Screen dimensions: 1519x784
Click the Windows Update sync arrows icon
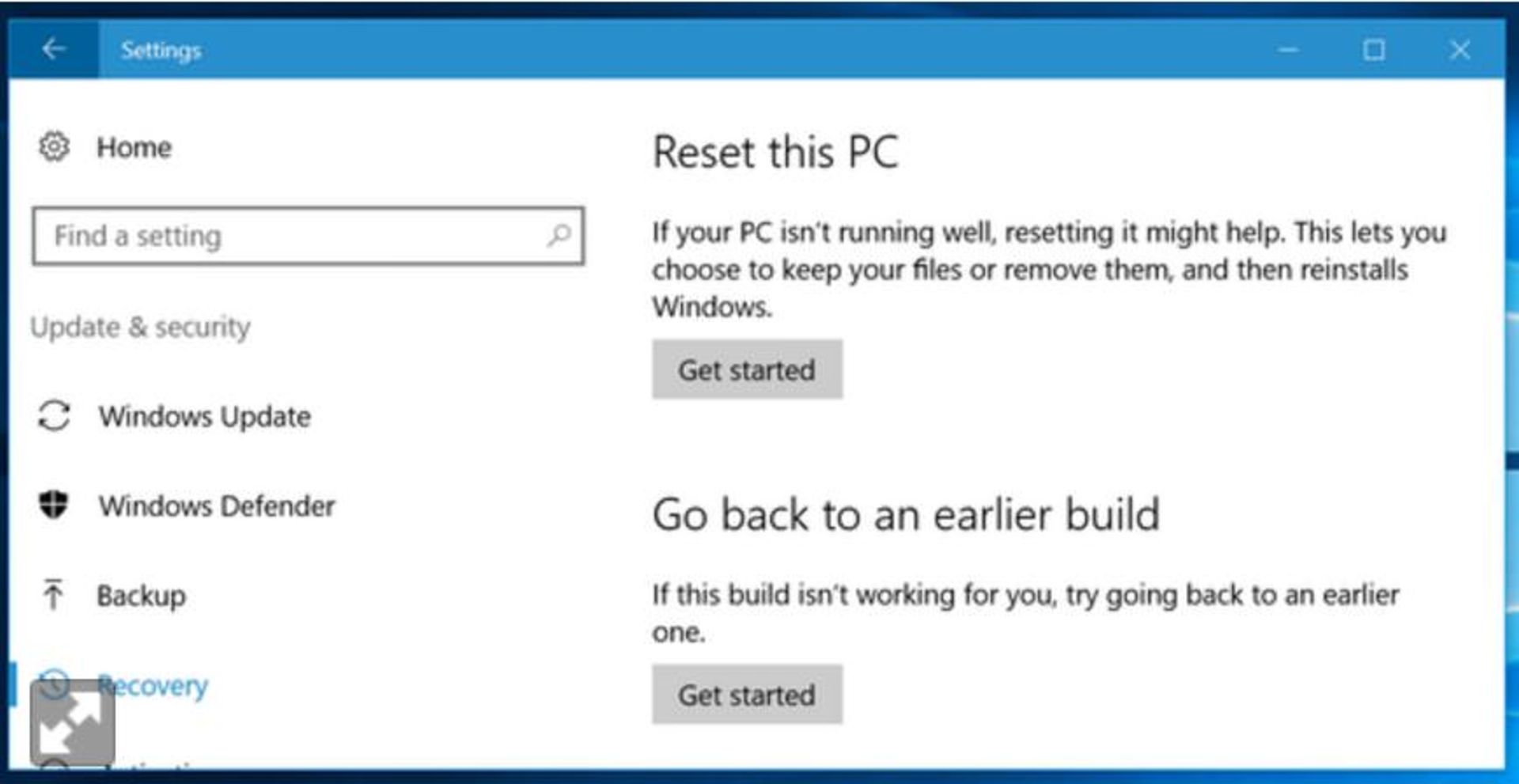(55, 416)
